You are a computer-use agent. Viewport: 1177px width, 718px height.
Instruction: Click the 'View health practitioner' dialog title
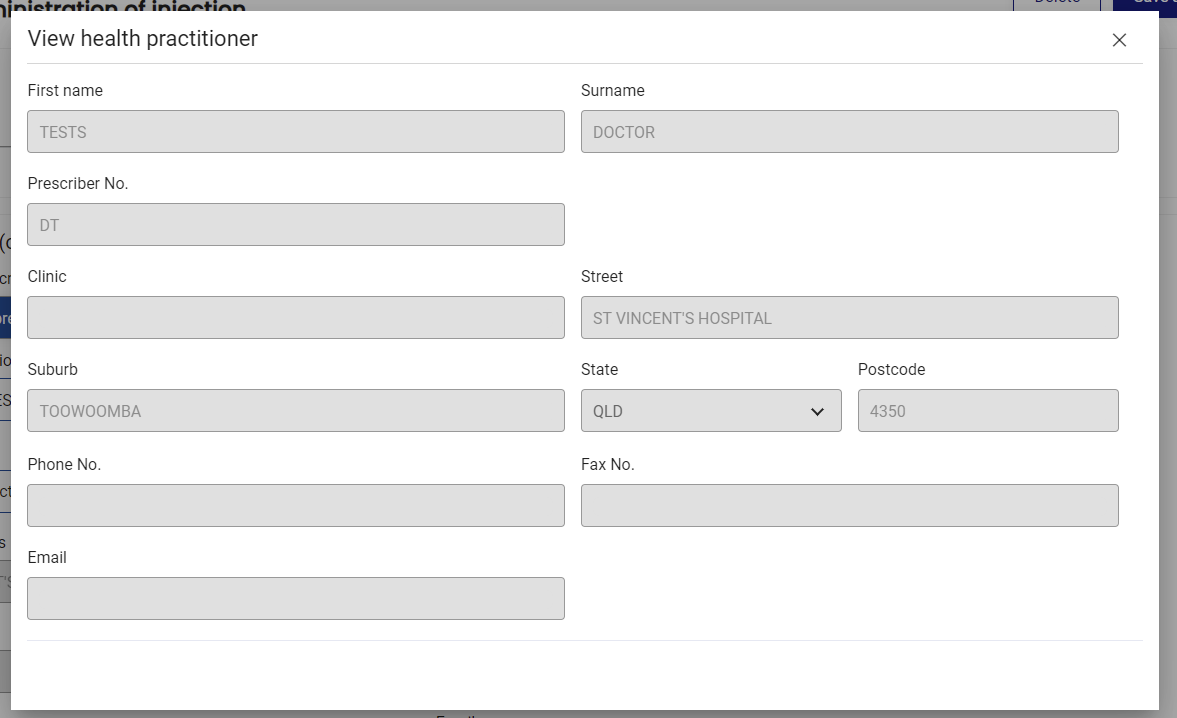tap(143, 39)
